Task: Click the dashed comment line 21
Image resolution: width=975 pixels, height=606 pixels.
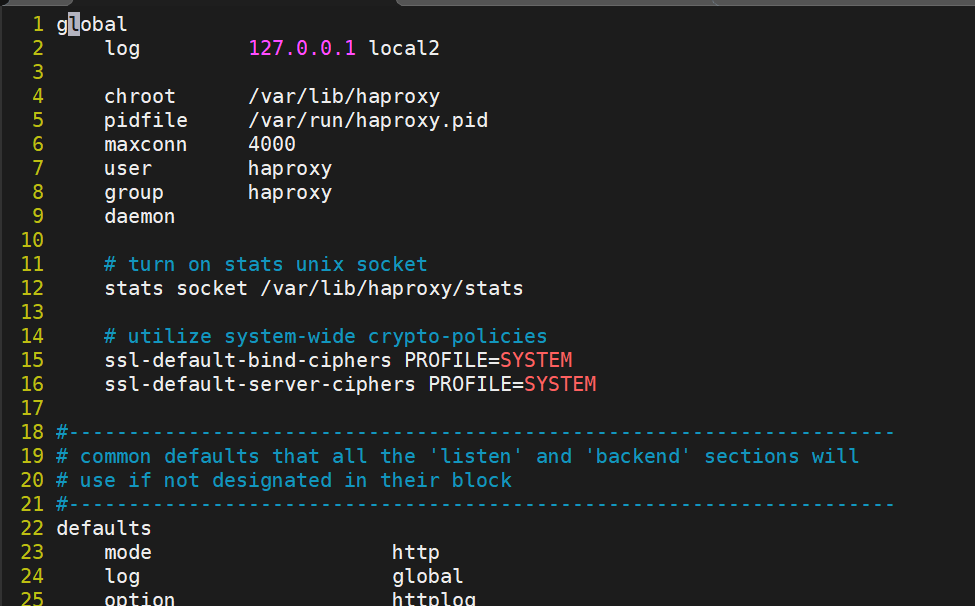Action: (x=476, y=504)
